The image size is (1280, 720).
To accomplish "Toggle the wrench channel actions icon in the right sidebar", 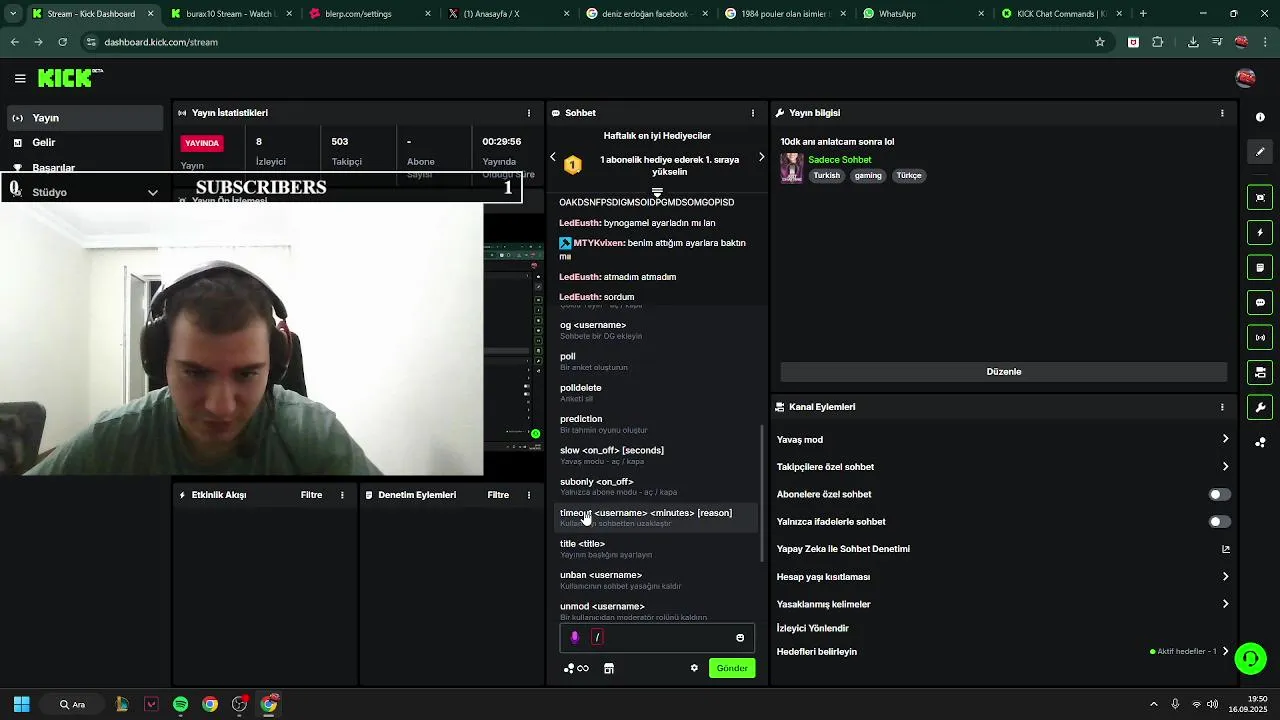I will click(1260, 407).
